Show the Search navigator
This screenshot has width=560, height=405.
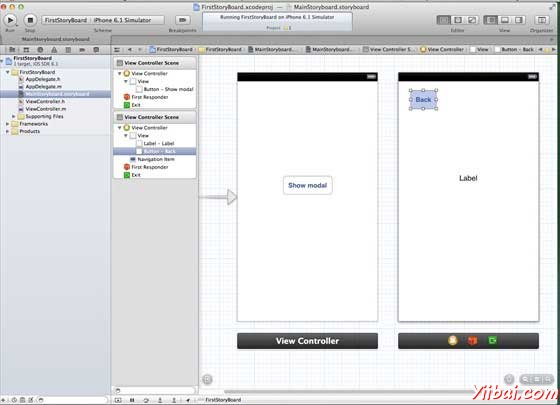pos(40,50)
